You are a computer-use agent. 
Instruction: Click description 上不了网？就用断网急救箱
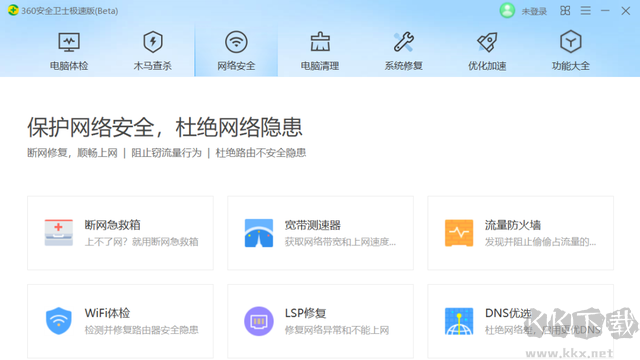(x=142, y=242)
